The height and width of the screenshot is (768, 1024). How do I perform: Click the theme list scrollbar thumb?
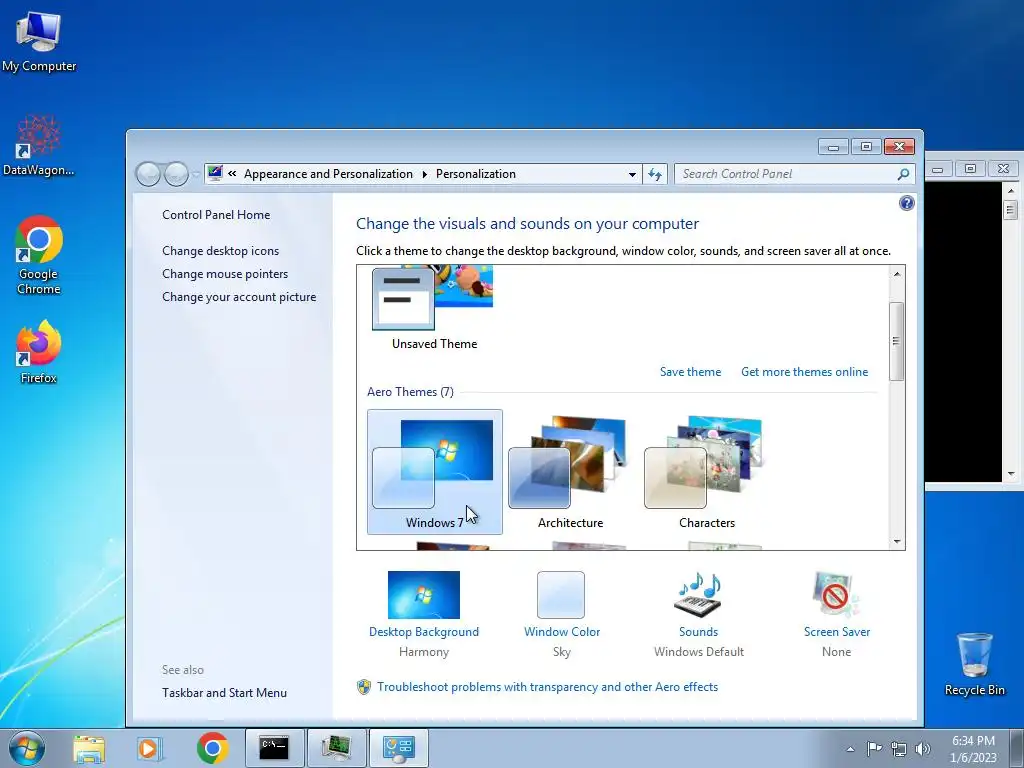pyautogui.click(x=897, y=341)
